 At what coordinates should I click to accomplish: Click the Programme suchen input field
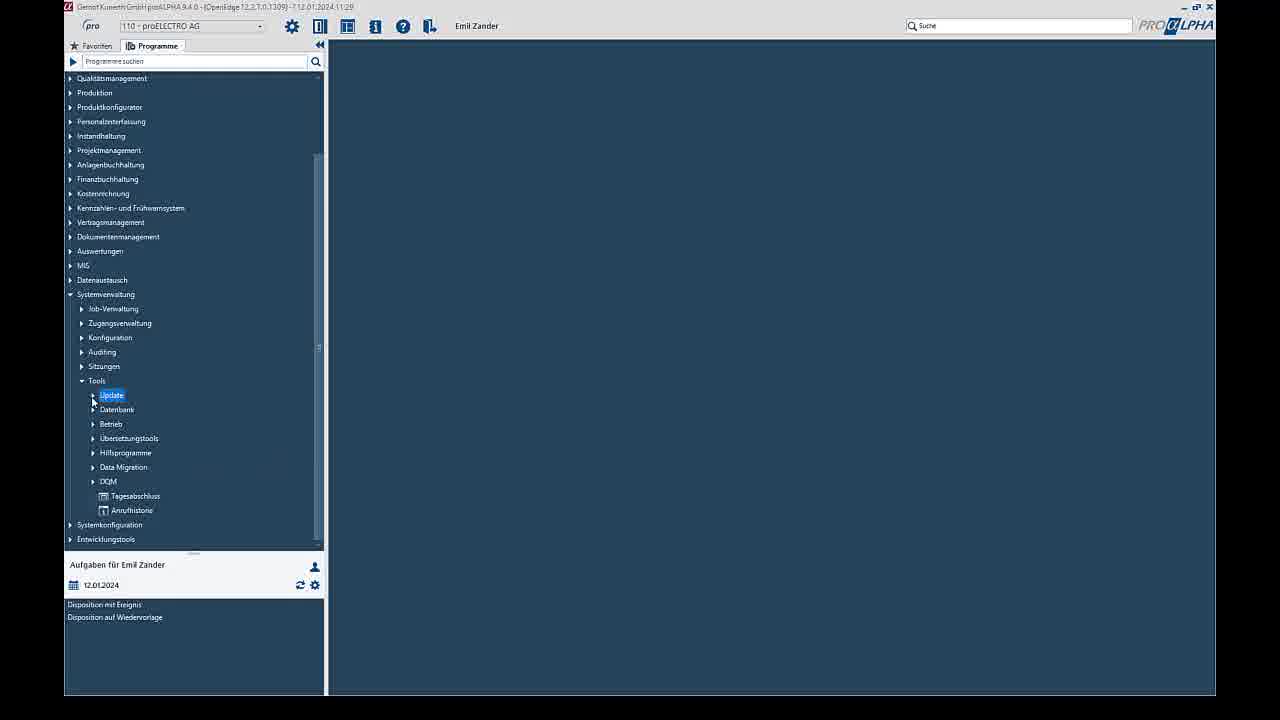tap(194, 62)
